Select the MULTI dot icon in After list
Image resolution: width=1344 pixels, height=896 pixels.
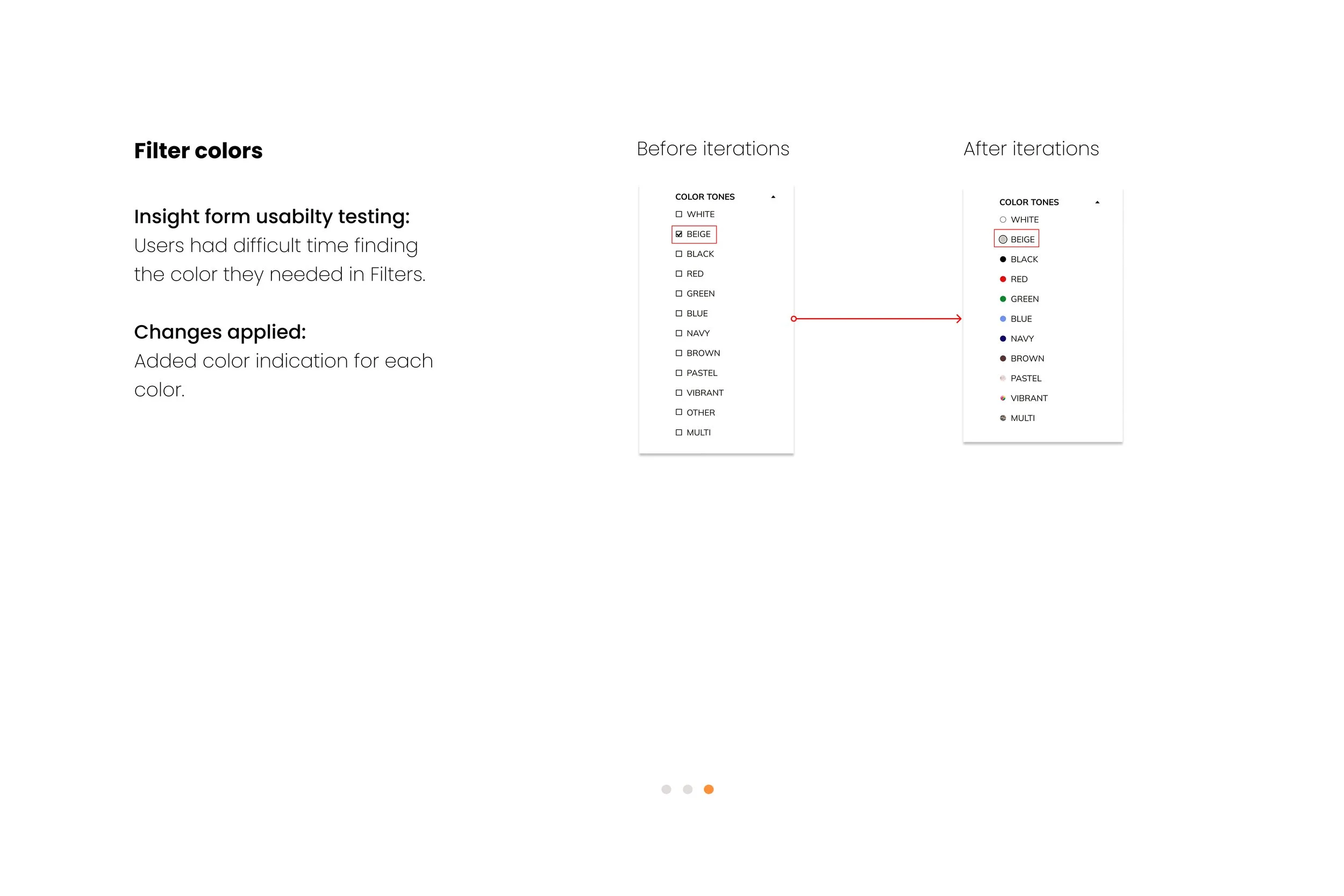pyautogui.click(x=1003, y=418)
